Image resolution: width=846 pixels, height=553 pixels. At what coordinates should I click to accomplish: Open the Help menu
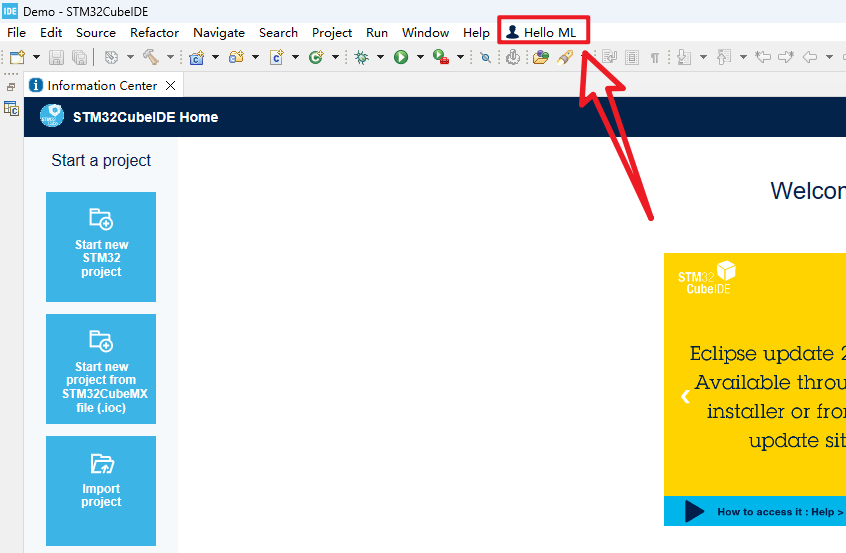coord(476,32)
